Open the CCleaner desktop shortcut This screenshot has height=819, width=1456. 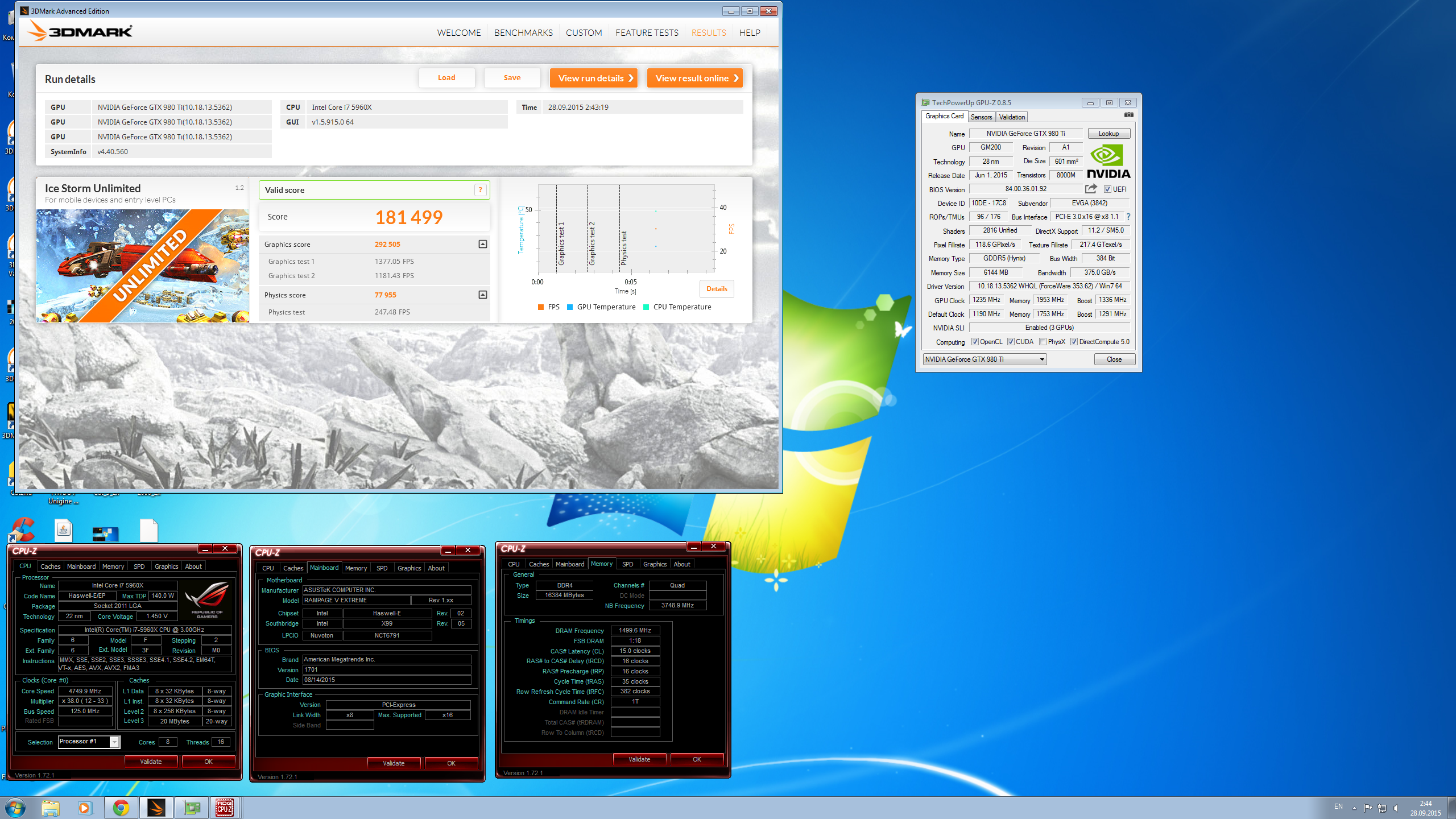coord(22,530)
